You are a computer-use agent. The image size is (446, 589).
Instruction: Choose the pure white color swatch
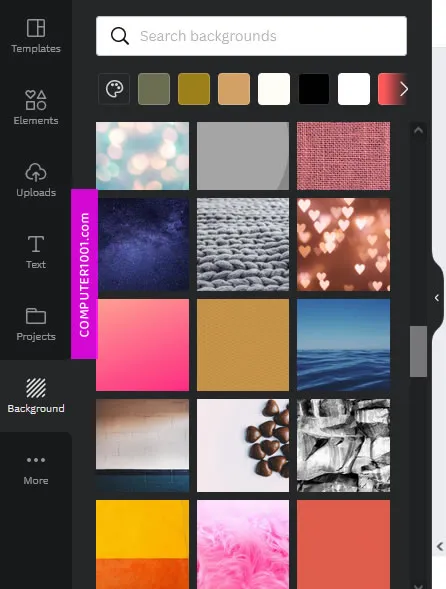click(354, 89)
